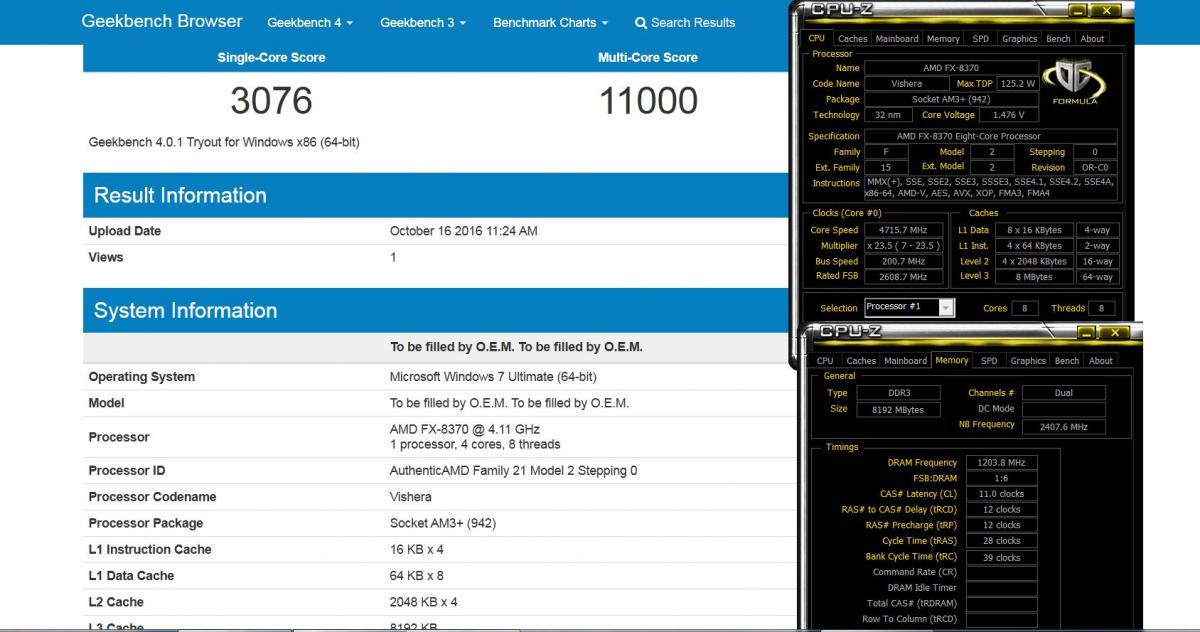Click the Channels # 'Dual' field
The height and width of the screenshot is (632, 1200).
(1064, 393)
